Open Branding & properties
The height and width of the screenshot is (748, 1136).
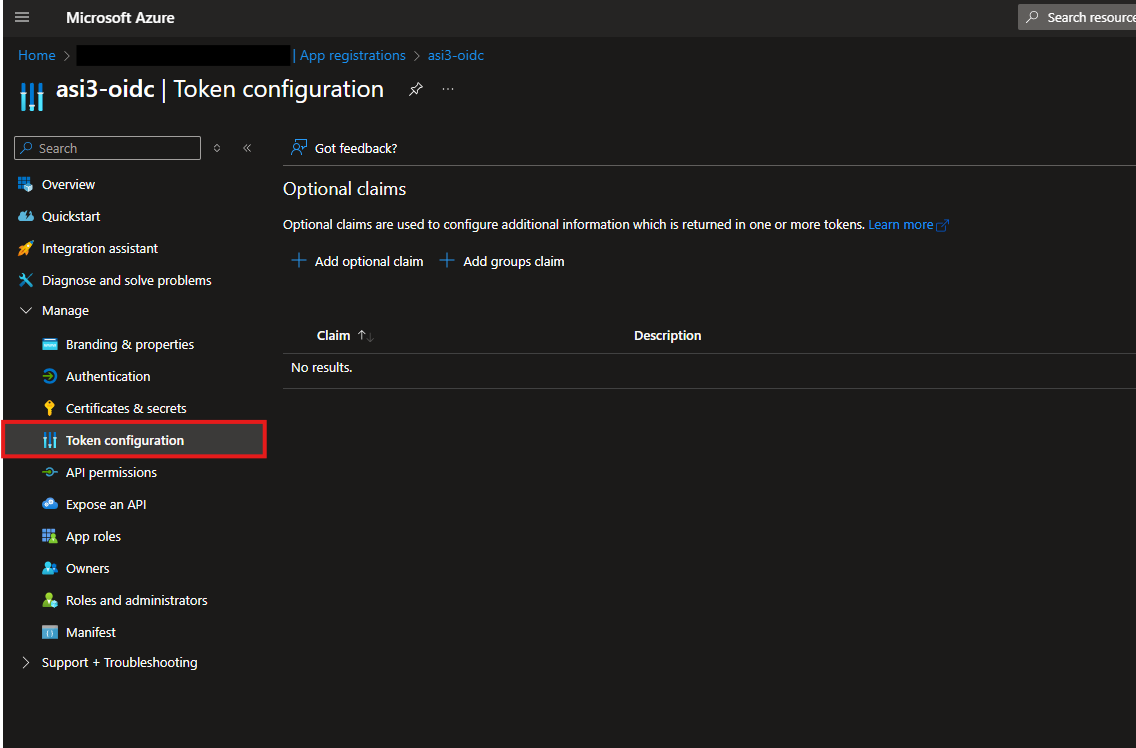pyautogui.click(x=130, y=344)
